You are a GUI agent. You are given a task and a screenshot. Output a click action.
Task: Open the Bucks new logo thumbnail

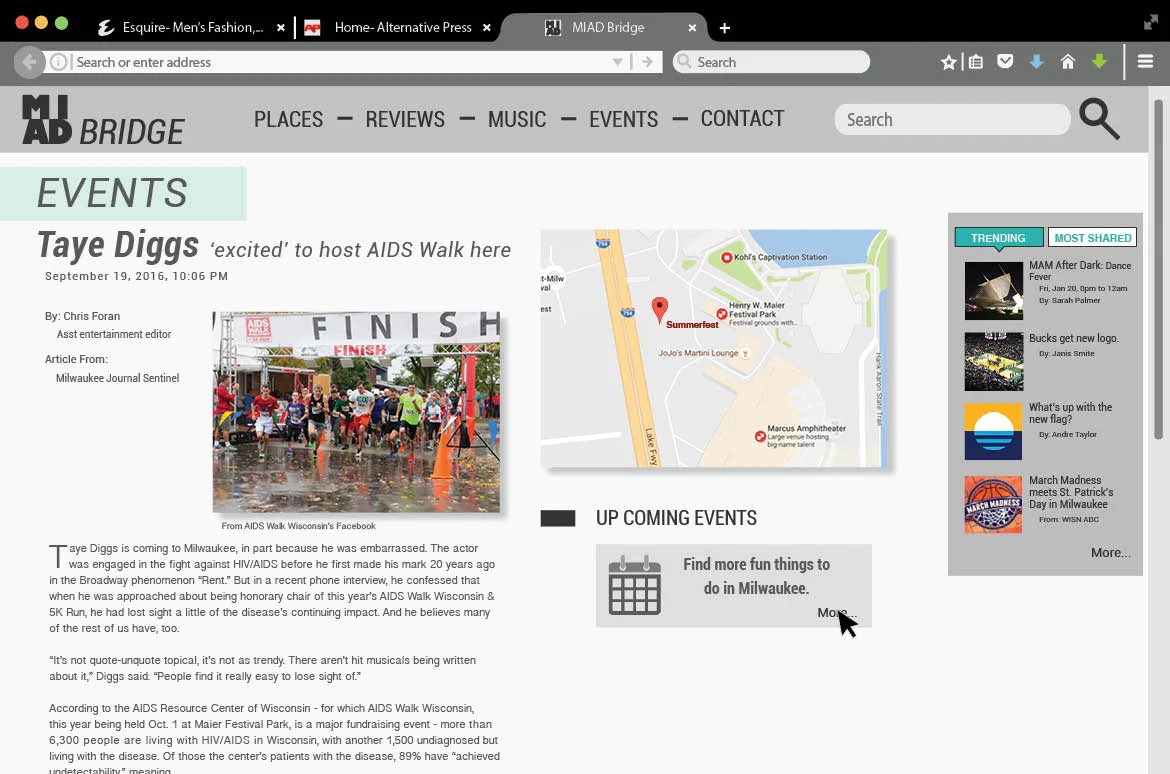click(993, 361)
